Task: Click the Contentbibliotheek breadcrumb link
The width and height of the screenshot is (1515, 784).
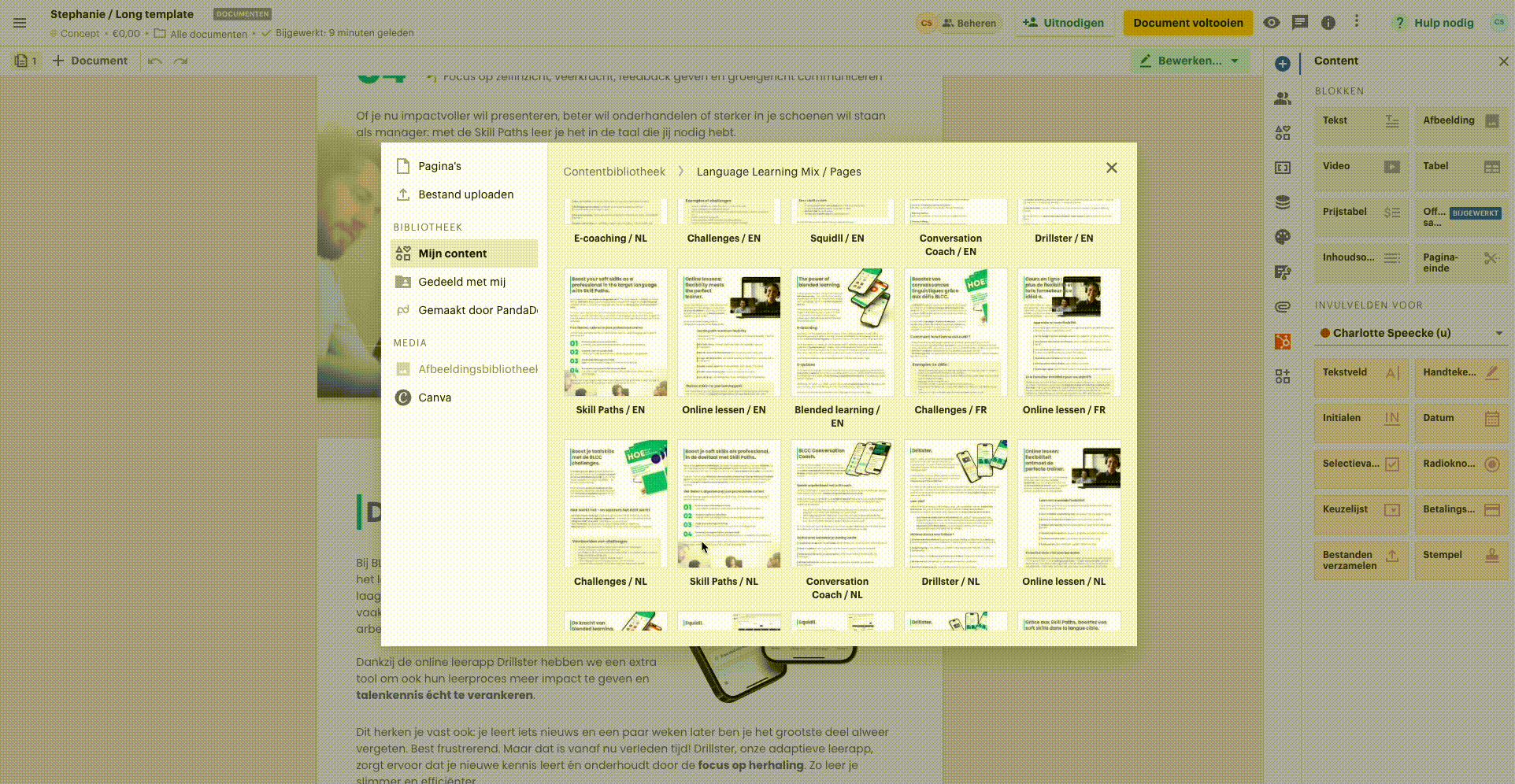Action: coord(614,172)
